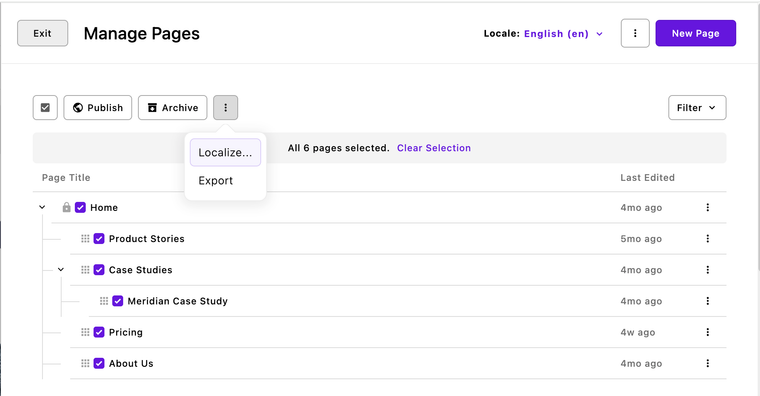The image size is (760, 396).
Task: Click the 4w ago timestamp for Pricing
Action: coord(638,333)
